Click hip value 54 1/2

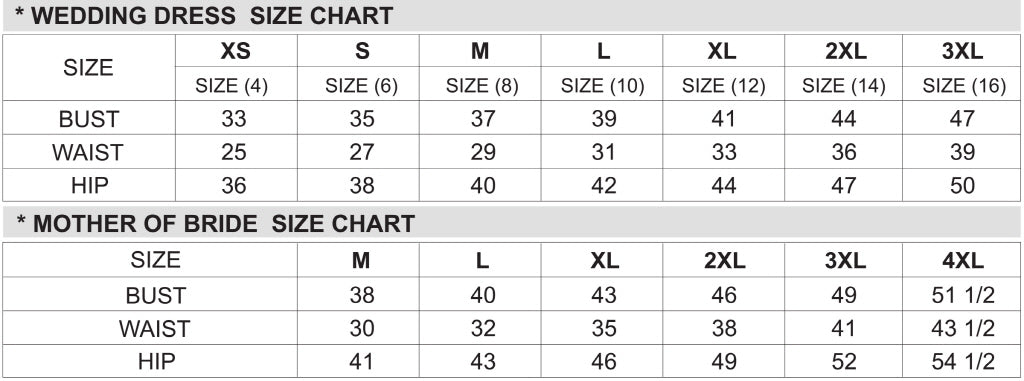[x=963, y=361]
